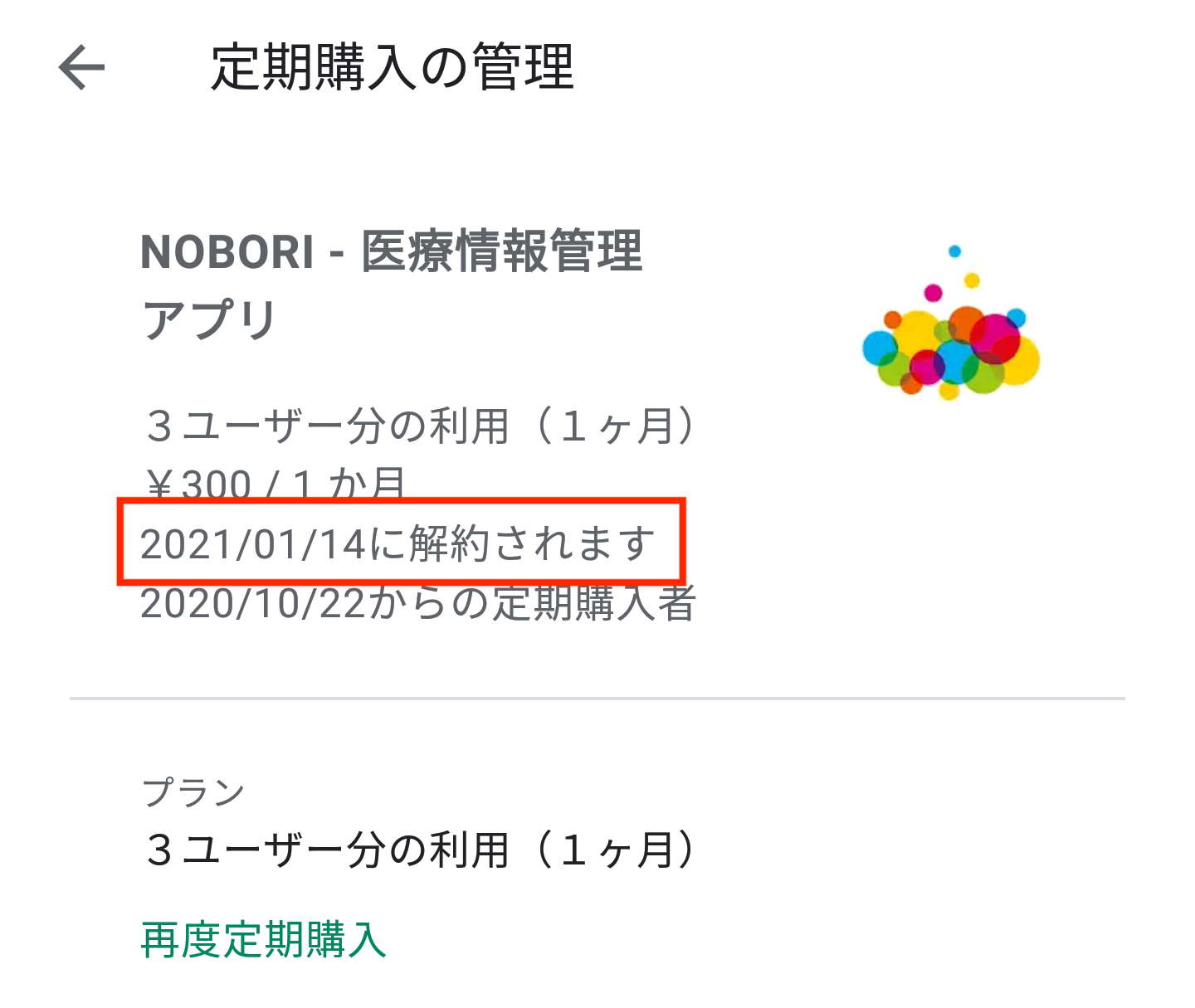Tap the ¥300 / 1か月 price text
The height and width of the screenshot is (1008, 1195).
(x=276, y=481)
